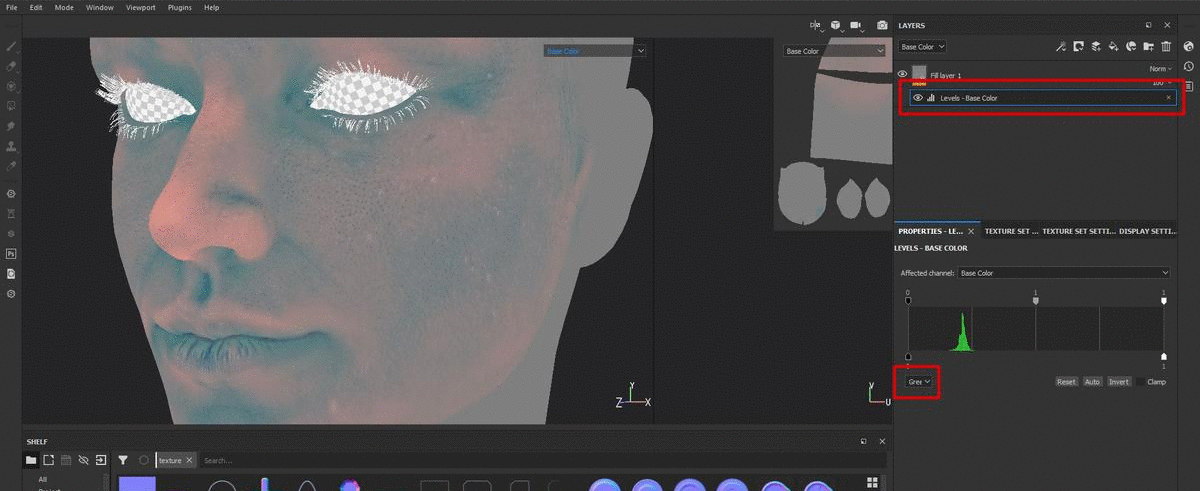Click the Levels histogram icon in layer stack
Image resolution: width=1200 pixels, height=491 pixels.
point(932,98)
